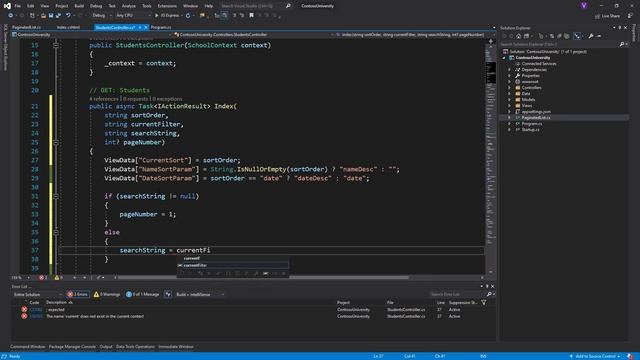This screenshot has height=360, width=640.
Task: Click the Undo toolbar icon
Action: pyautogui.click(x=68, y=16)
